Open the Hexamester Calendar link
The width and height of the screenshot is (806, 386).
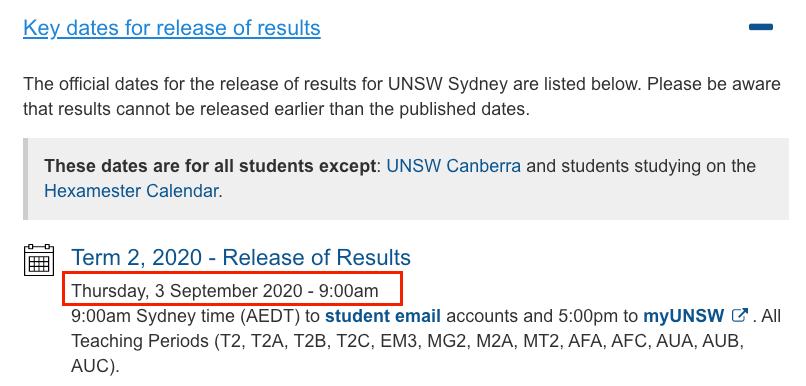click(132, 191)
